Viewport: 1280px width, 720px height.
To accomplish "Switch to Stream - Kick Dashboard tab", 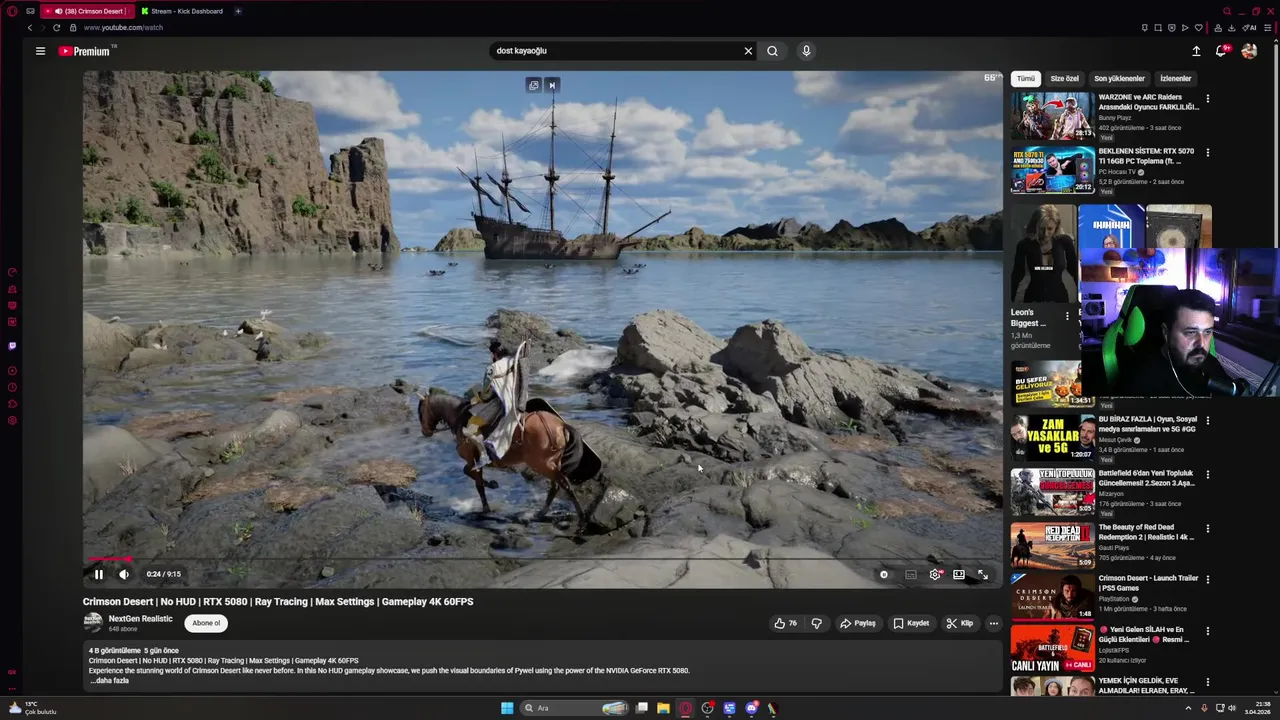I will pos(182,11).
